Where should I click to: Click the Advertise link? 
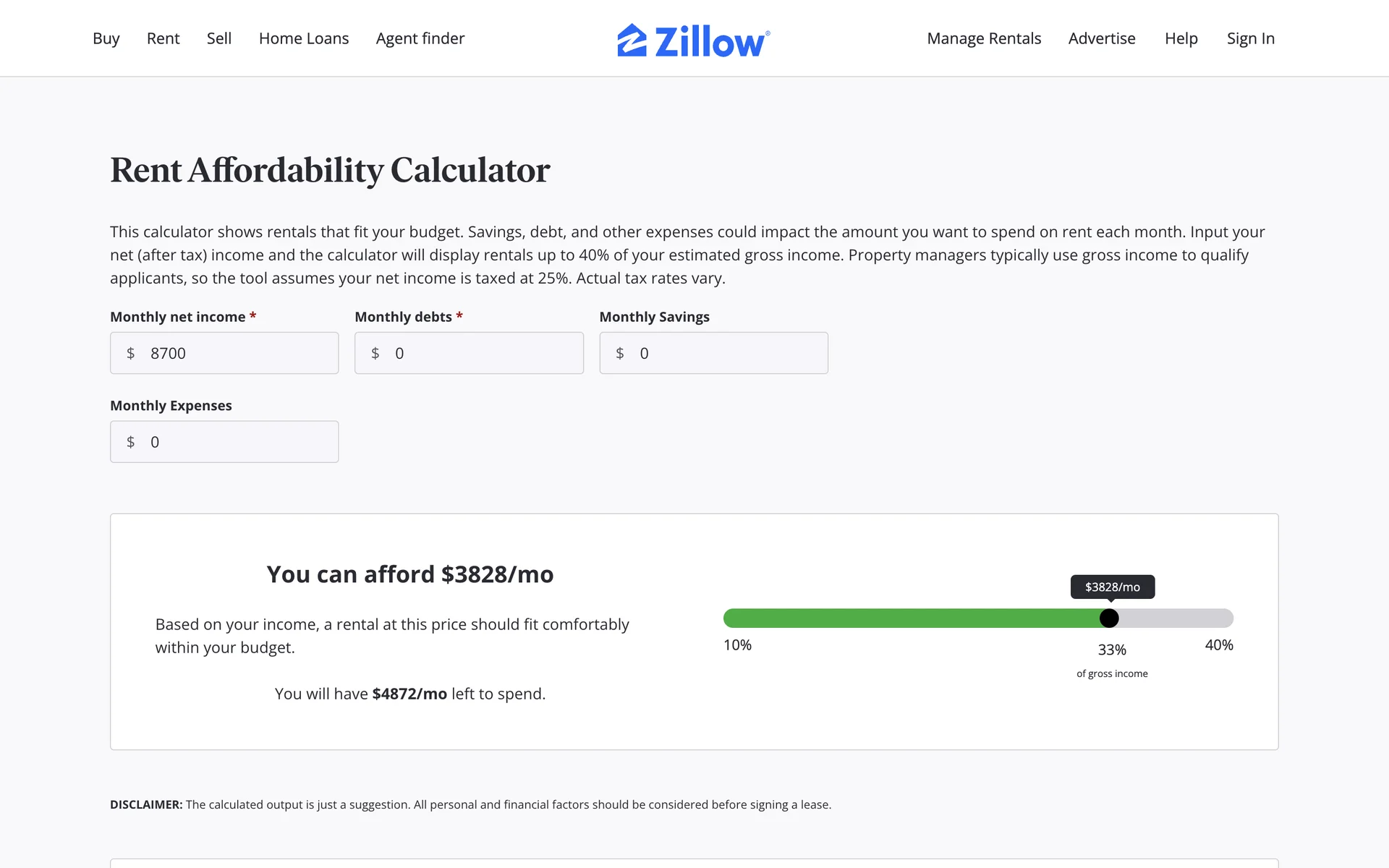coord(1102,38)
